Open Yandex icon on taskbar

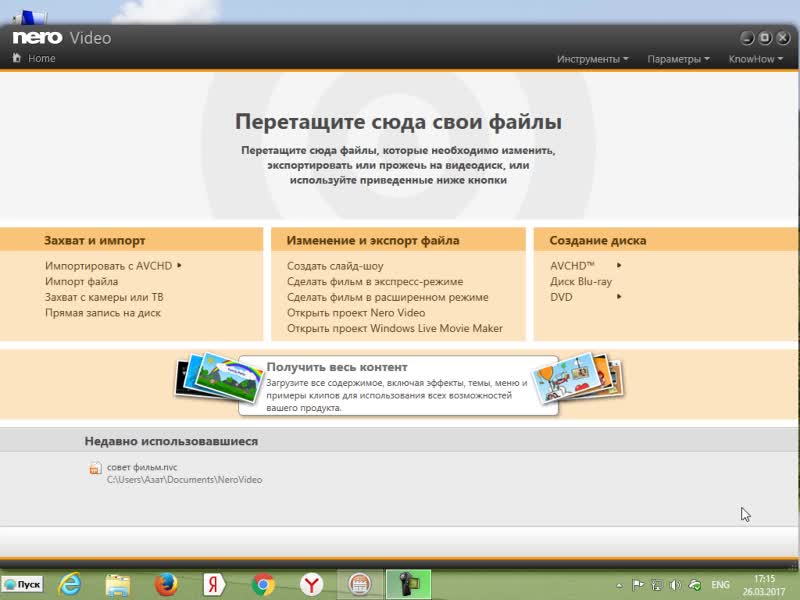pos(214,585)
